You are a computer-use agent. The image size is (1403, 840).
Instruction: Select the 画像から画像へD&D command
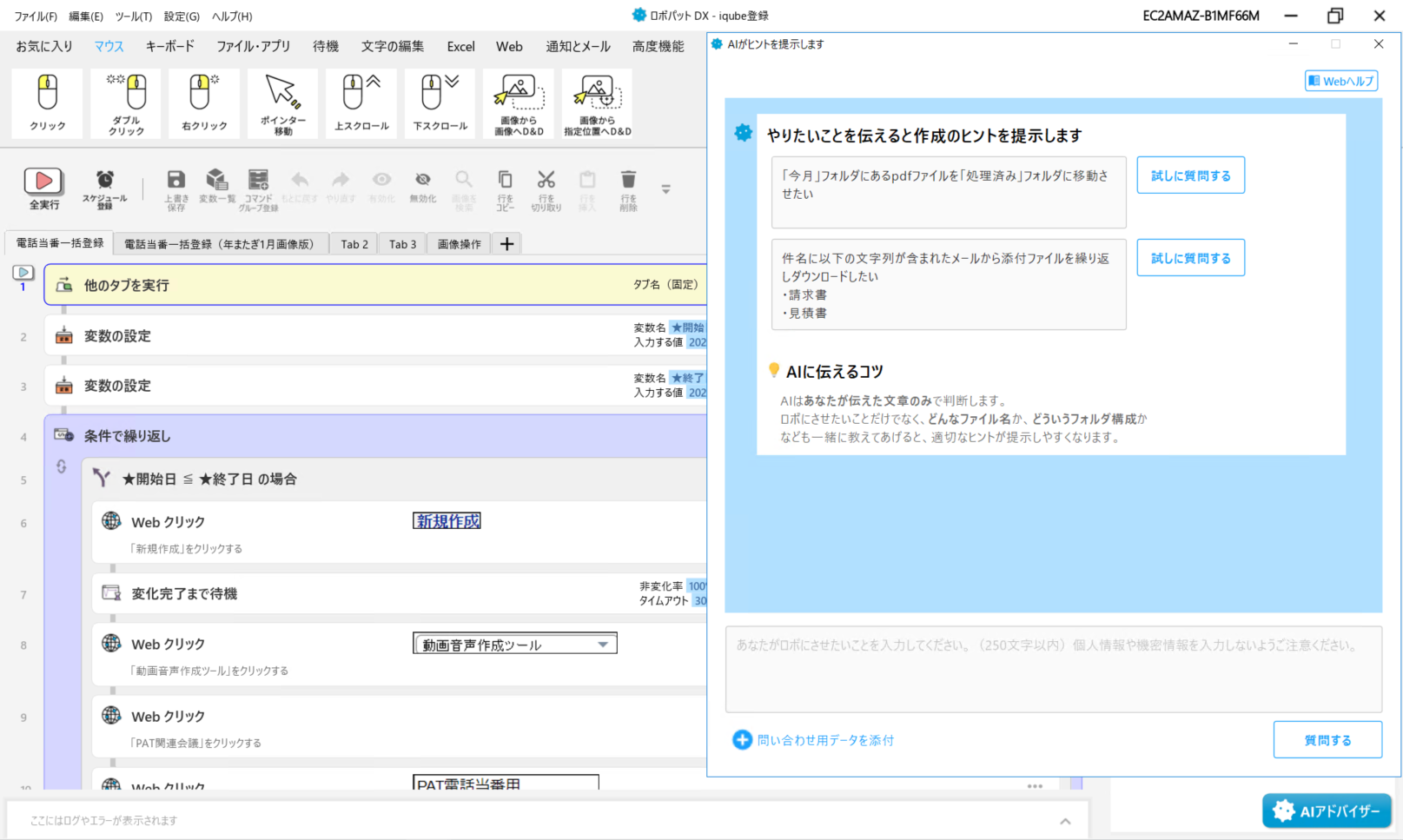(x=518, y=103)
